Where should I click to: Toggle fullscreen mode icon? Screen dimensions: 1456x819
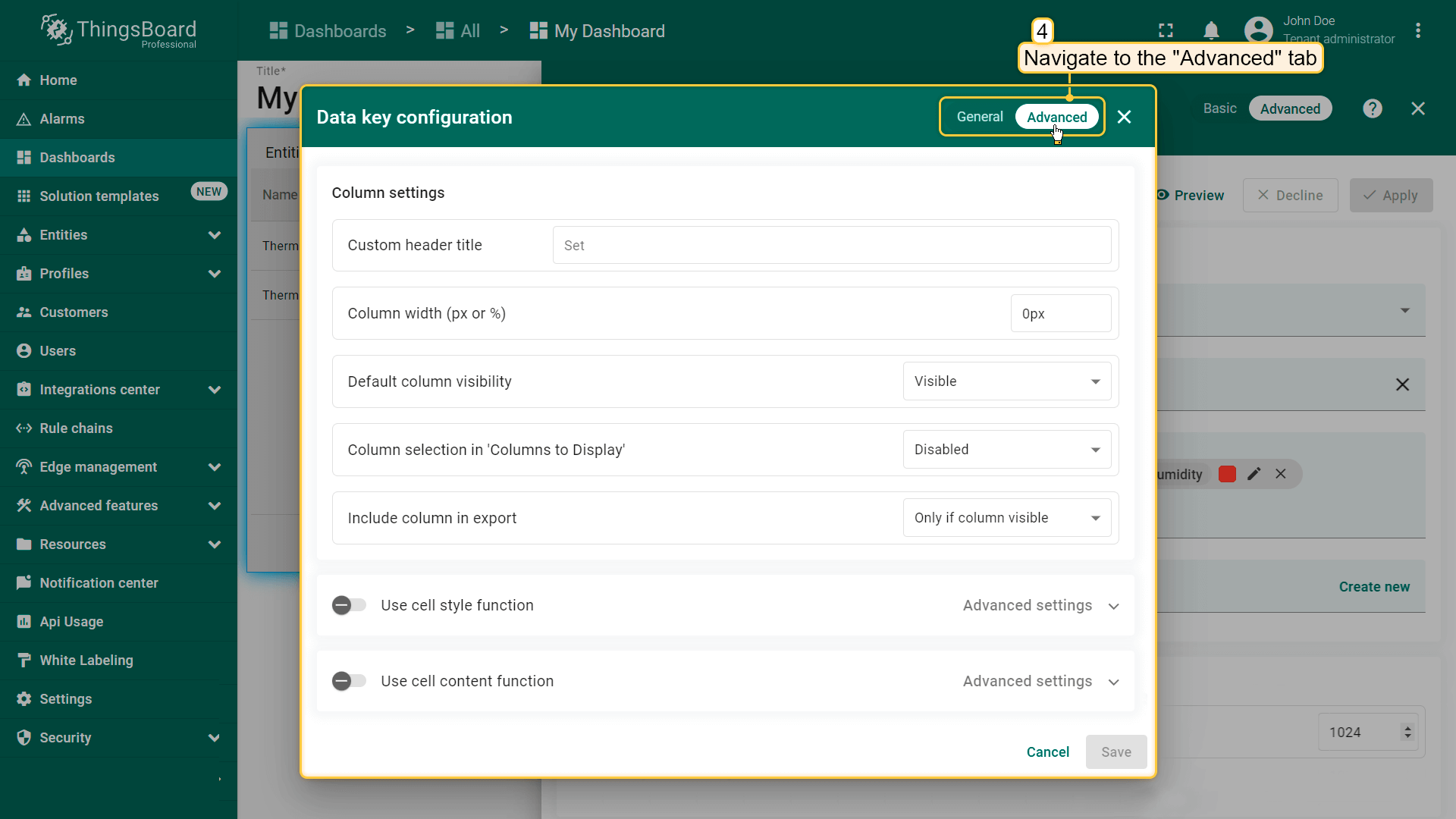[x=1166, y=31]
